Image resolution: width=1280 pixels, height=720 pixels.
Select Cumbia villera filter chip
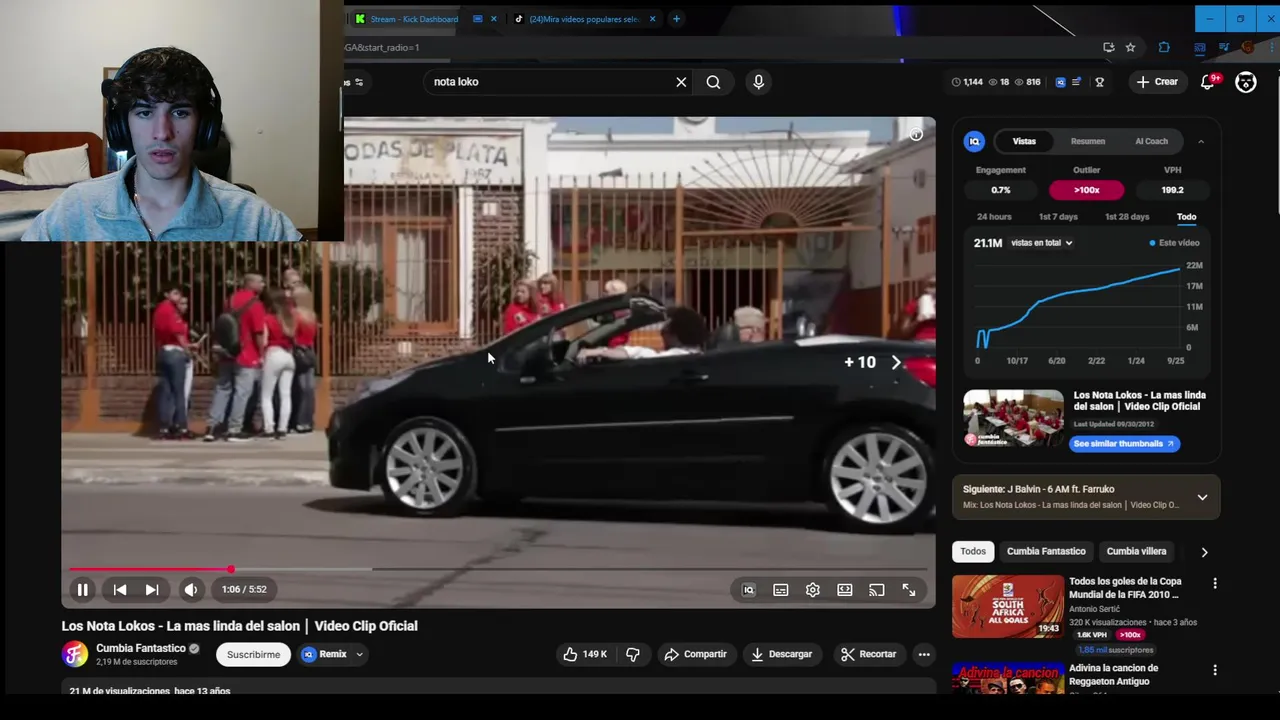click(x=1136, y=551)
